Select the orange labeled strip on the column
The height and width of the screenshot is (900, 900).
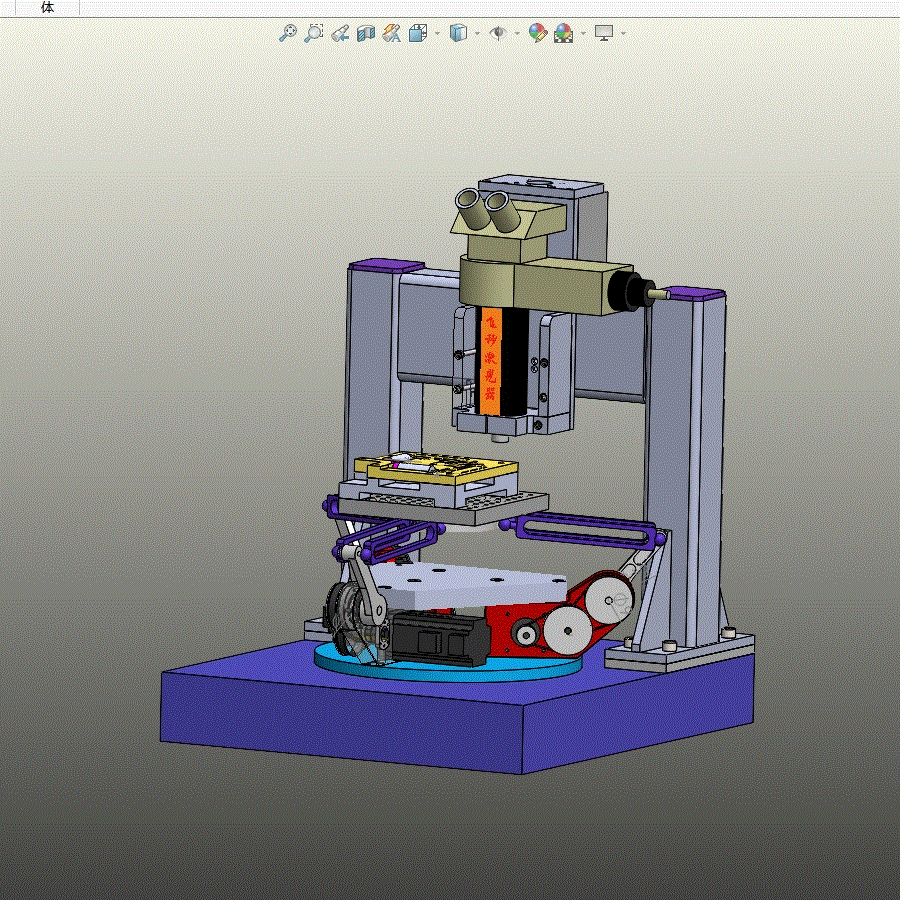point(490,361)
